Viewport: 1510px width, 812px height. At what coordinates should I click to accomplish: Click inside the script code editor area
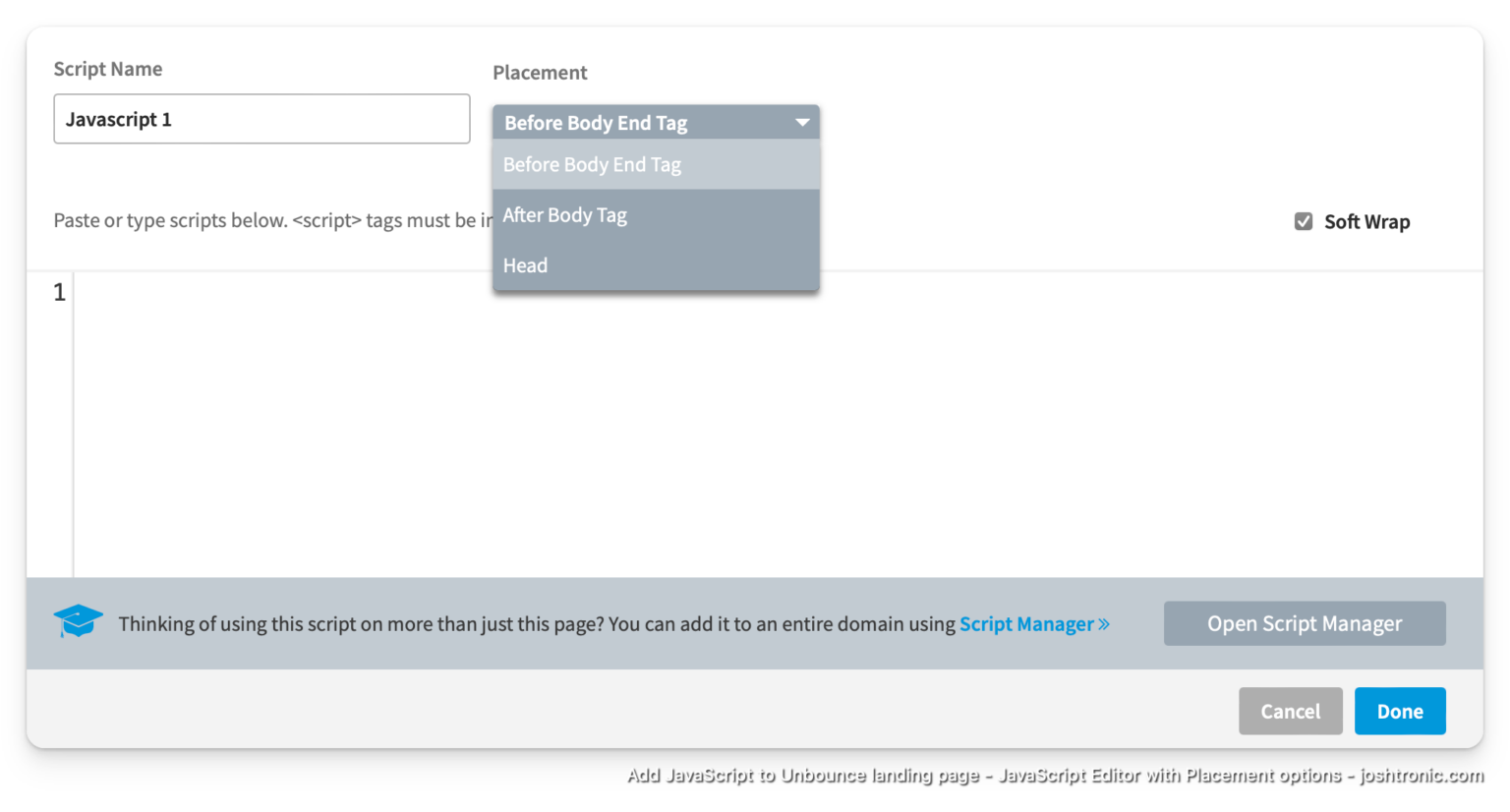(x=778, y=425)
